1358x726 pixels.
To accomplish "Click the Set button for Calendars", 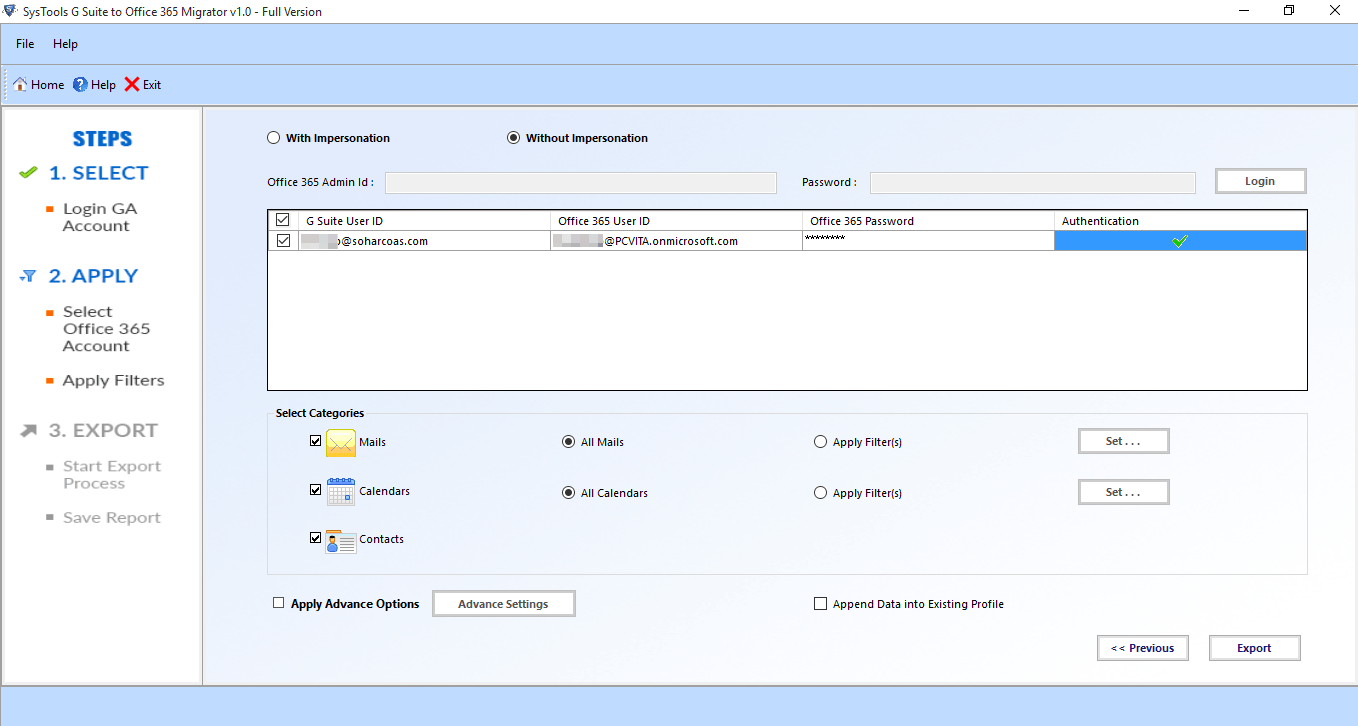I will pos(1123,492).
